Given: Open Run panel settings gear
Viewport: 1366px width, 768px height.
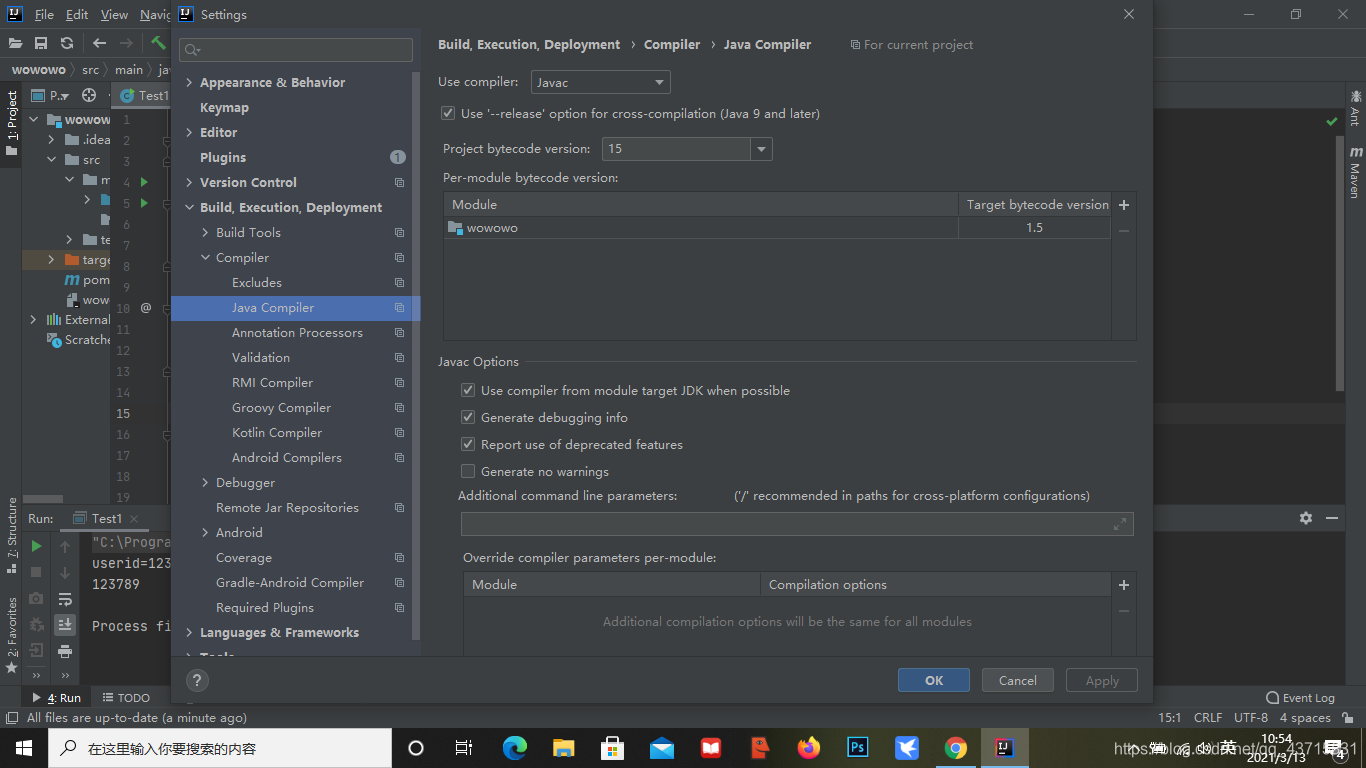Looking at the screenshot, I should point(1305,518).
